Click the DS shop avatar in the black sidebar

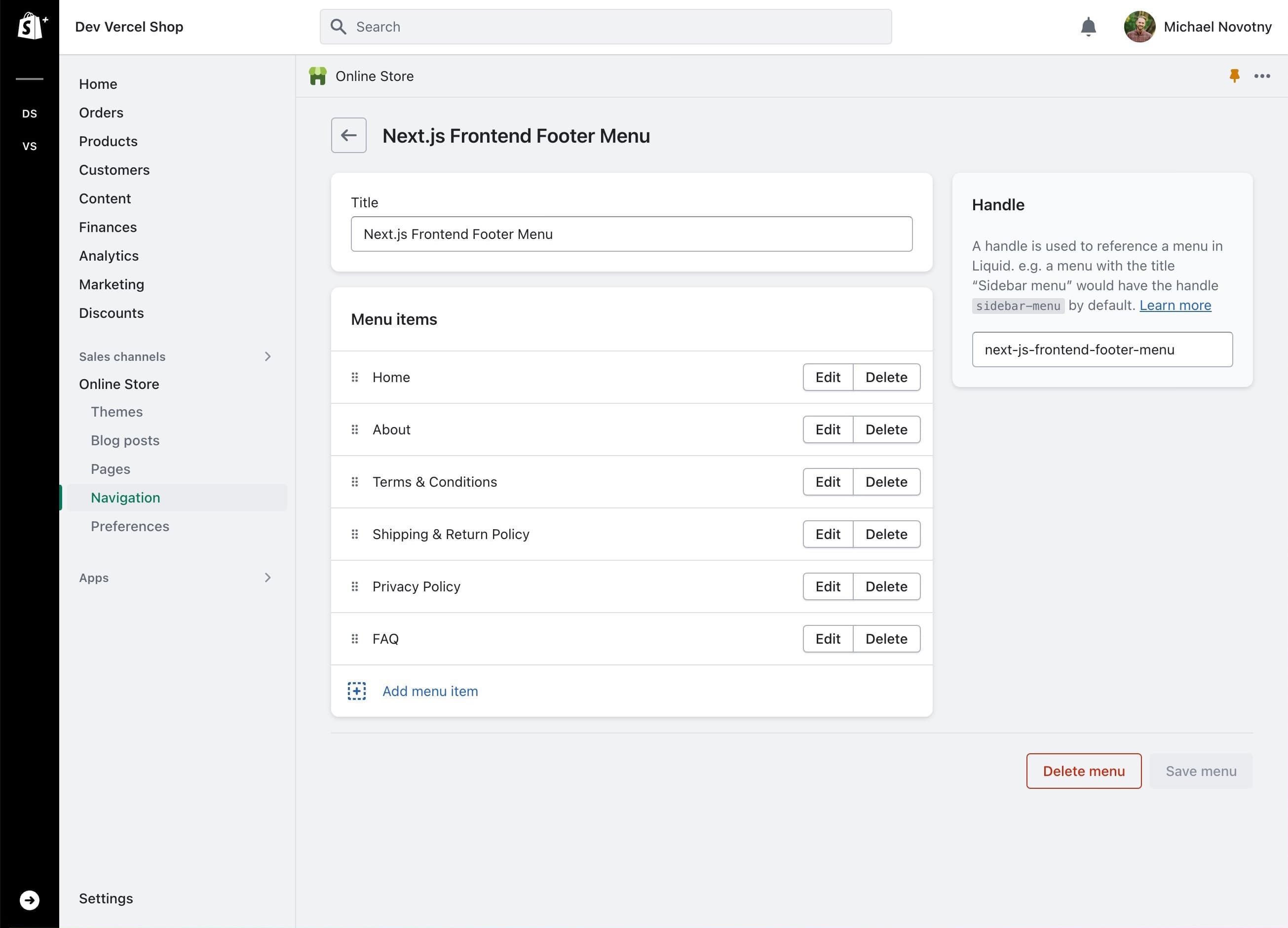point(30,114)
